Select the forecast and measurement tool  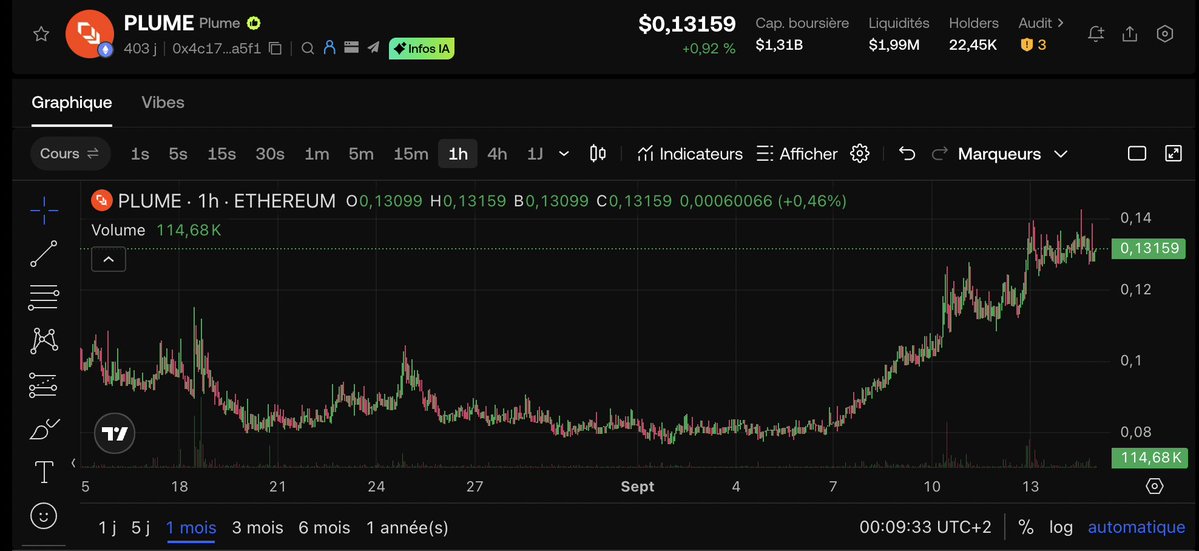(44, 385)
